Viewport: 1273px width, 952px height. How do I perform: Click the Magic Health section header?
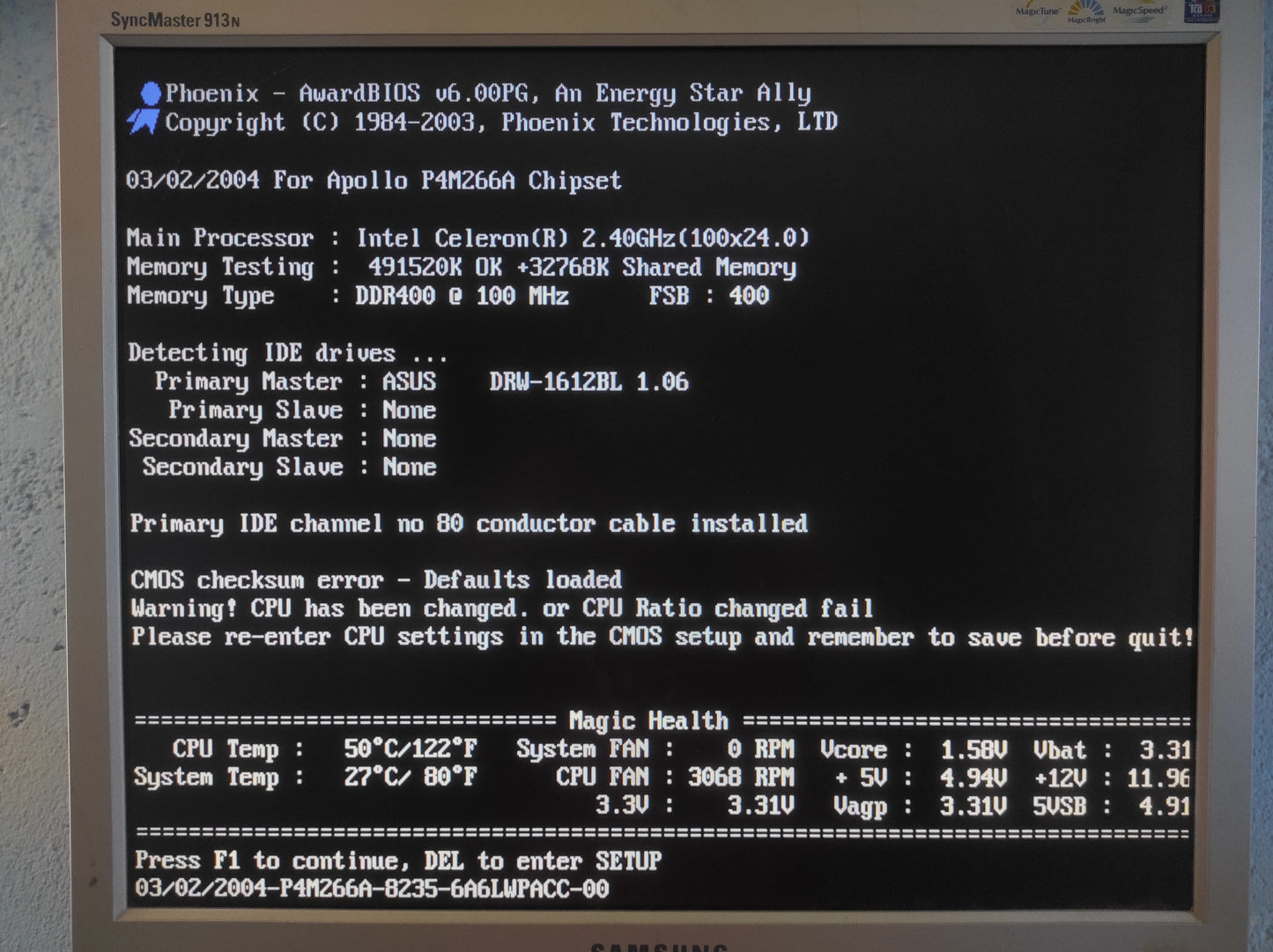tap(648, 720)
